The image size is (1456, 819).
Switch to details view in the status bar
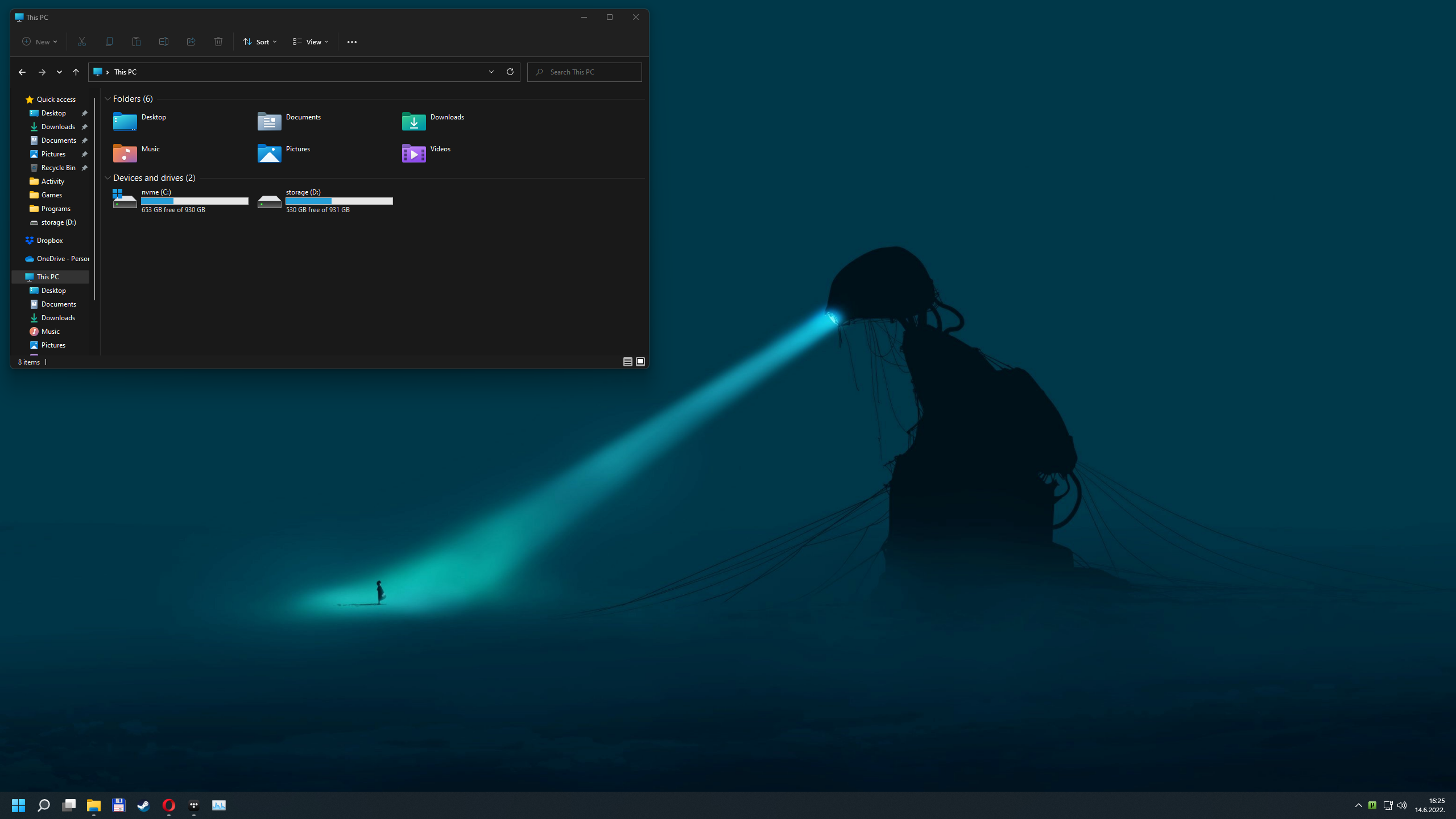628,362
